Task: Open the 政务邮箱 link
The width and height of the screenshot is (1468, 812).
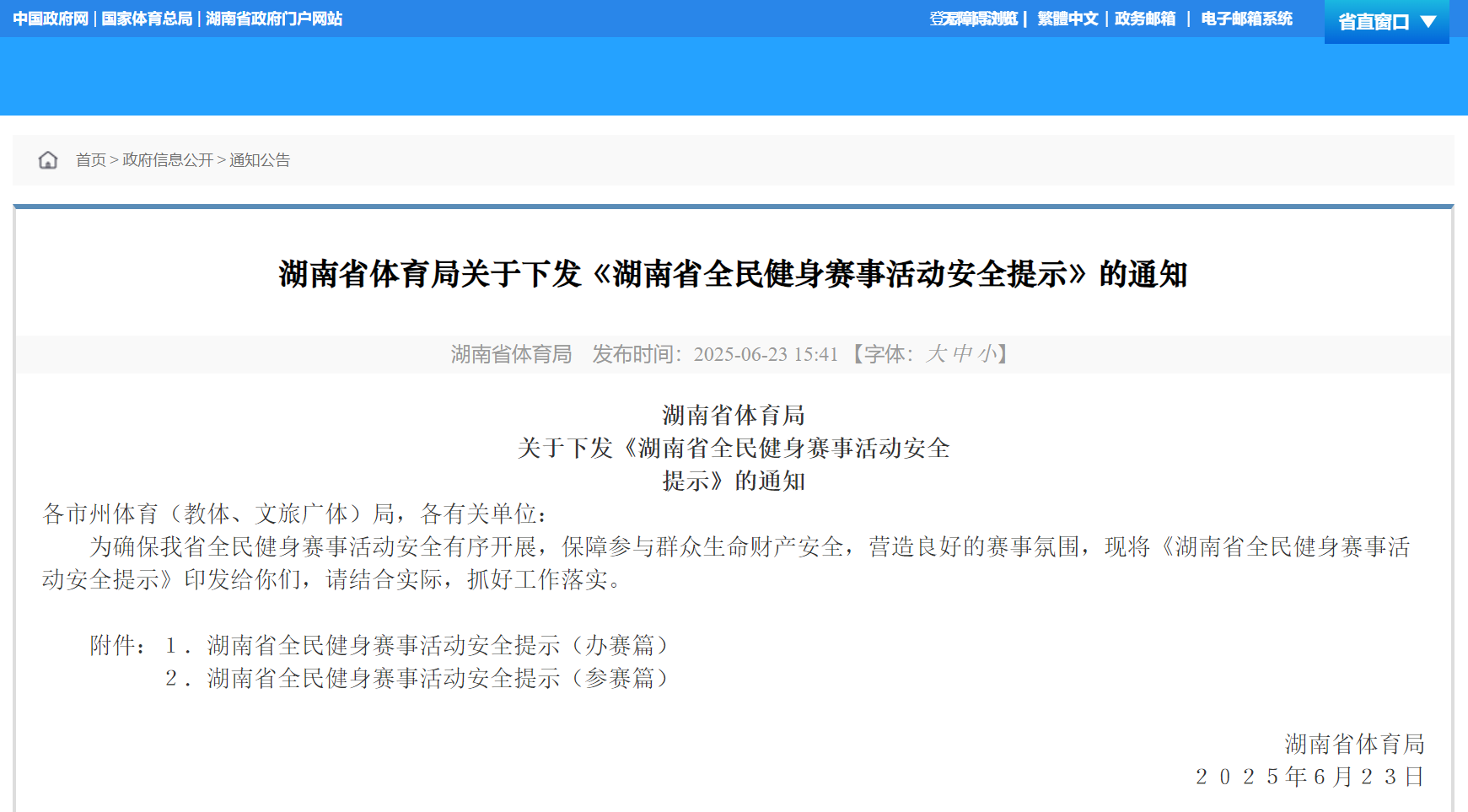Action: [x=1145, y=19]
